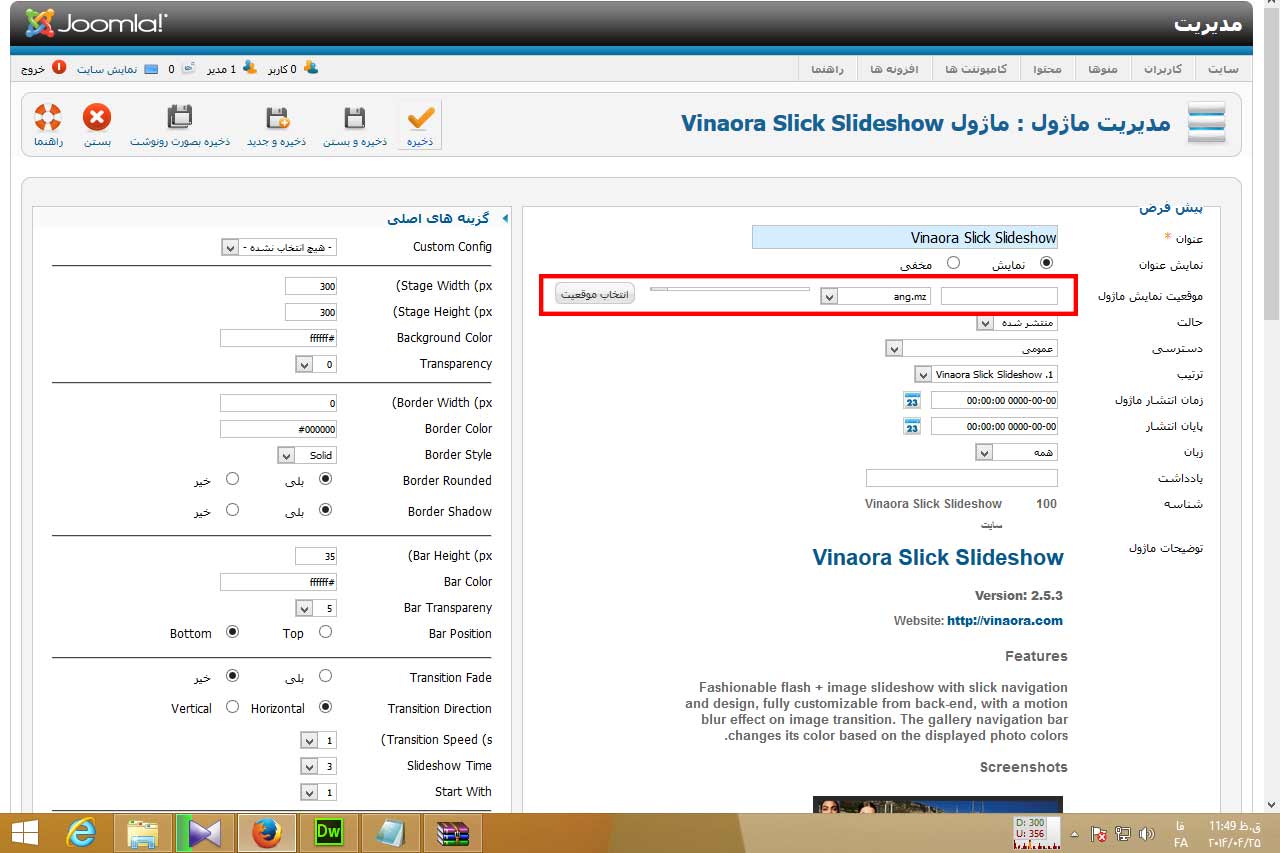Open the Transparency dropdown
This screenshot has width=1280, height=853.
316,364
